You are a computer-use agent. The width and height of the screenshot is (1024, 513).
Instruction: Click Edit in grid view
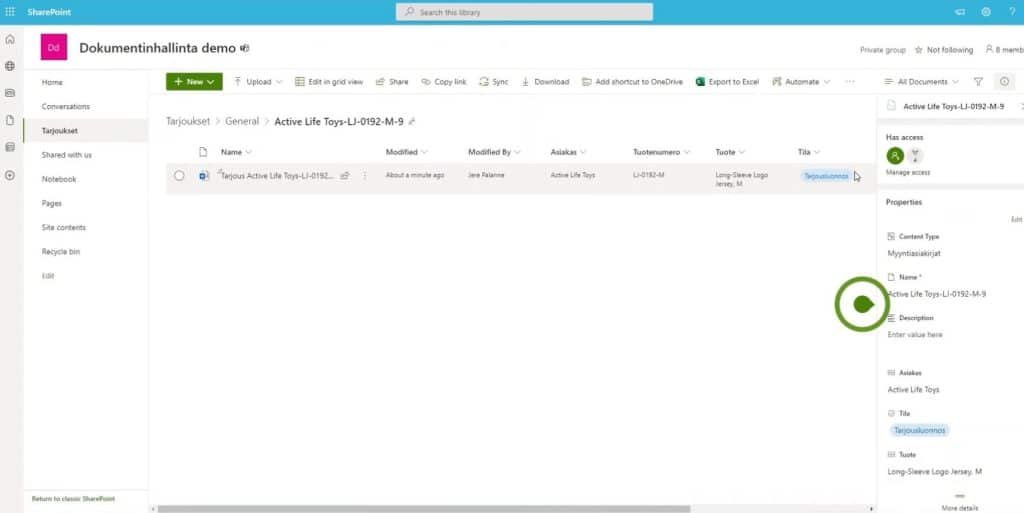(328, 82)
